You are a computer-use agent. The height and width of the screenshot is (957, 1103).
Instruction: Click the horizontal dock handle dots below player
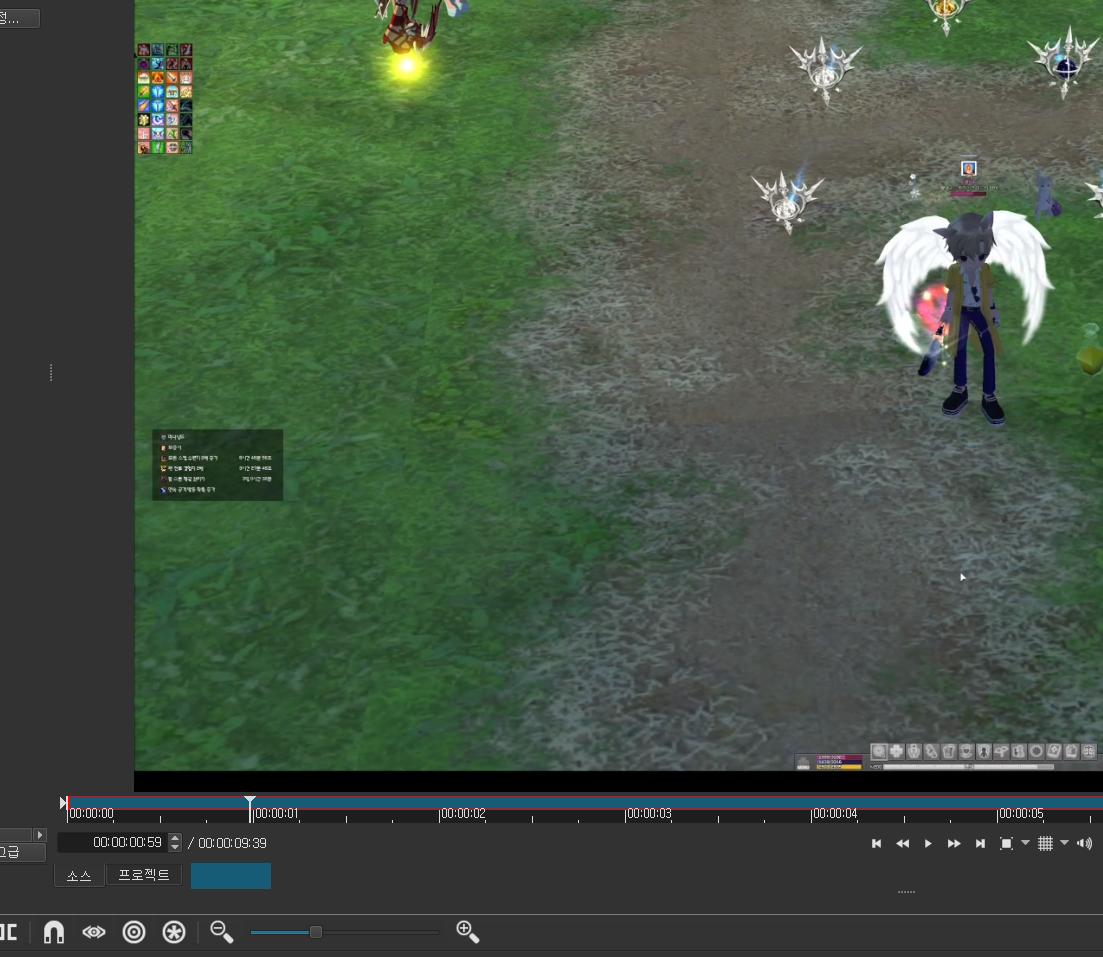(906, 892)
